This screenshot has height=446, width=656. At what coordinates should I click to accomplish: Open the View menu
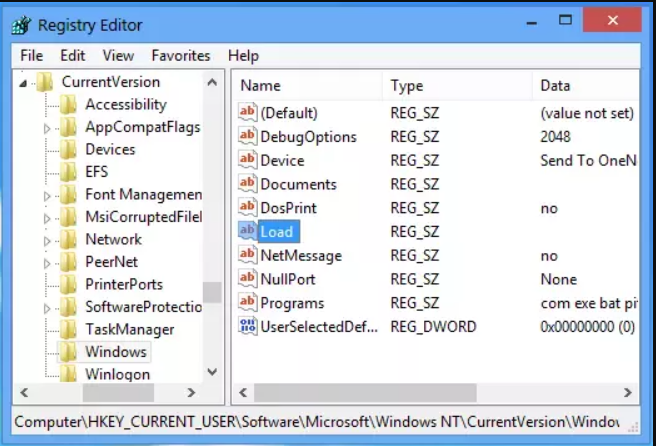click(x=118, y=56)
